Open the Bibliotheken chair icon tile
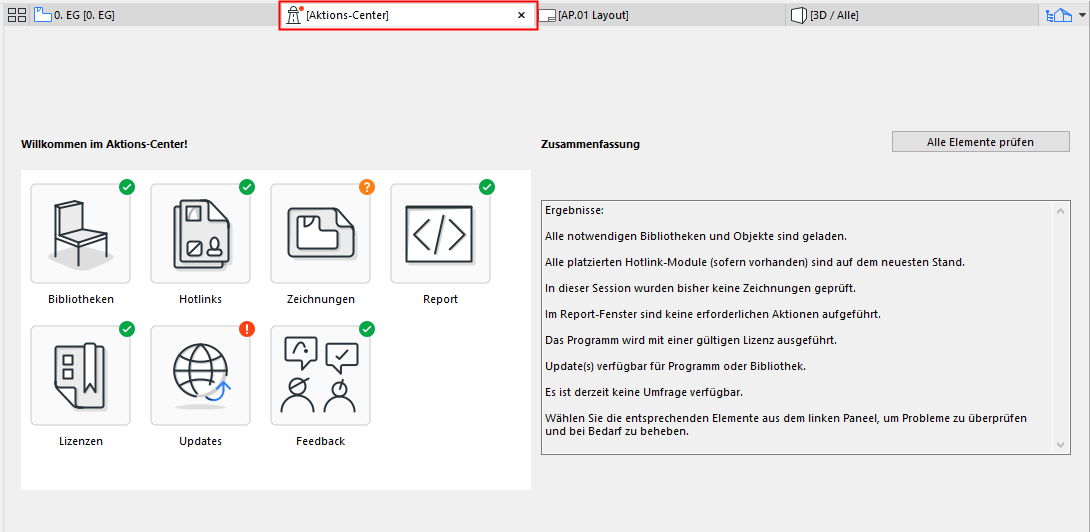 (x=81, y=234)
